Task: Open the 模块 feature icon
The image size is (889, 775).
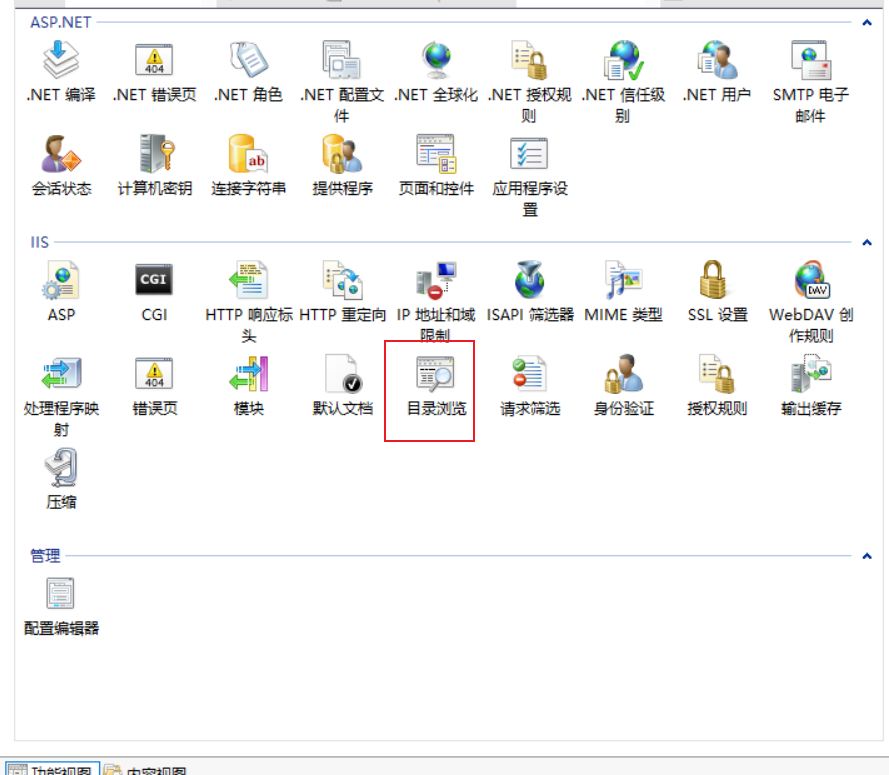Action: click(x=248, y=374)
